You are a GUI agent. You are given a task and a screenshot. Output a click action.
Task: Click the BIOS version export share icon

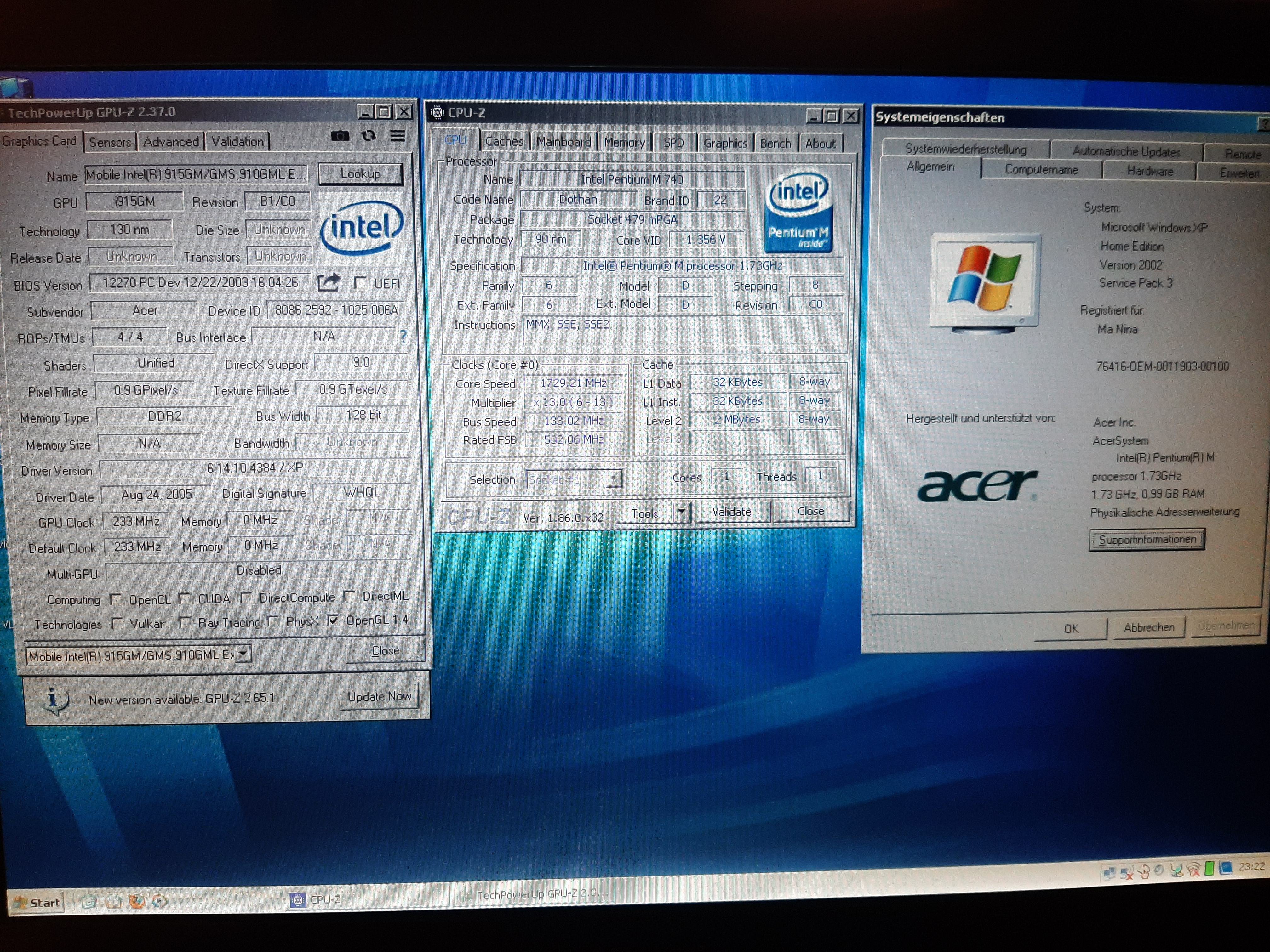click(329, 282)
